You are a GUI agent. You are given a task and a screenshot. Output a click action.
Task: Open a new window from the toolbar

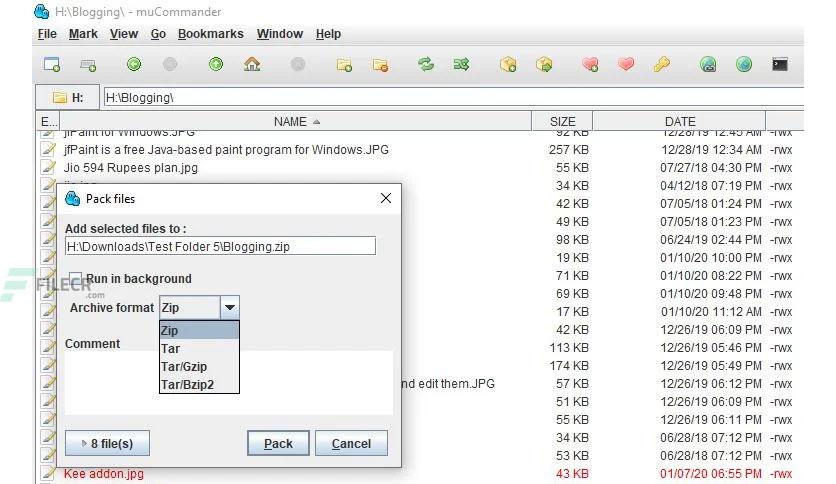52,64
